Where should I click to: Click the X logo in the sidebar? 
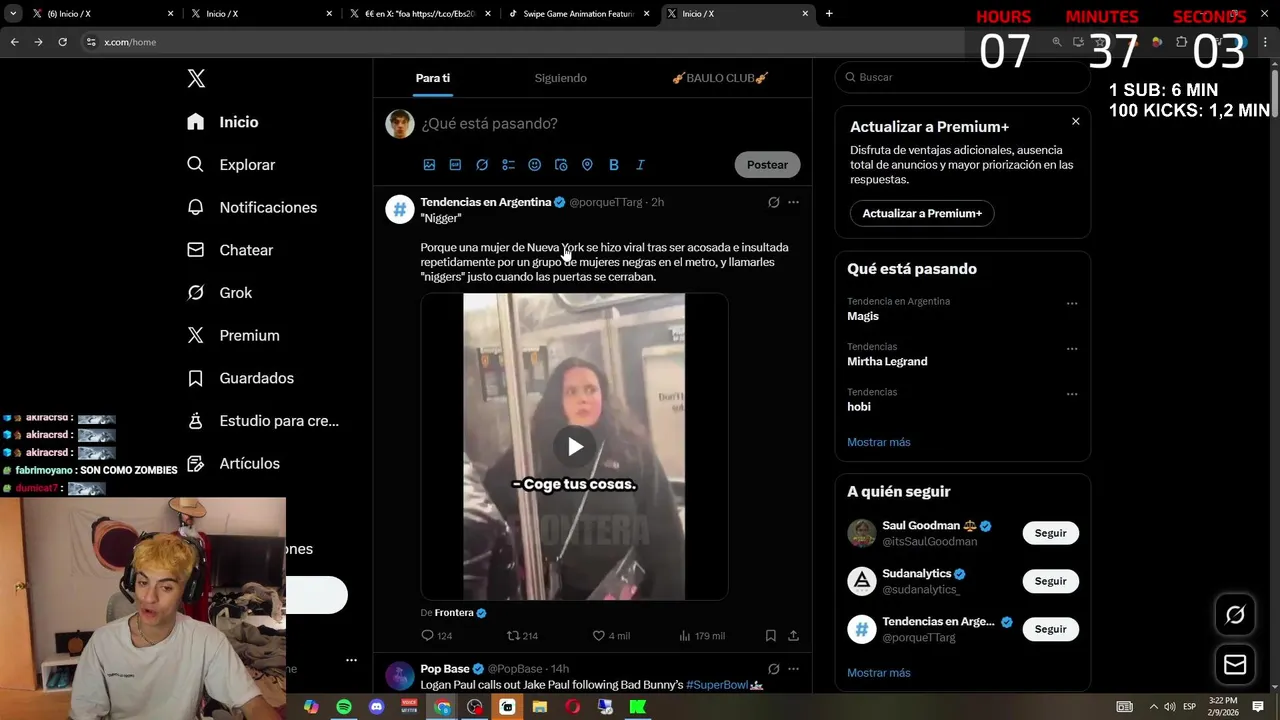coord(196,79)
